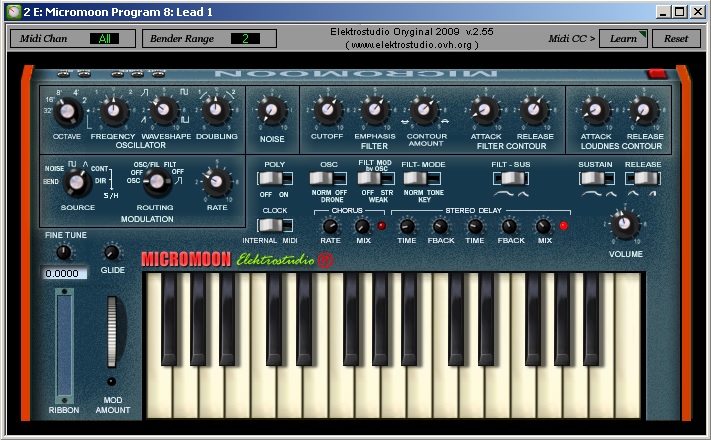The height and width of the screenshot is (440, 711).
Task: Click the Elektrostudio website URL text
Action: pyautogui.click(x=412, y=45)
